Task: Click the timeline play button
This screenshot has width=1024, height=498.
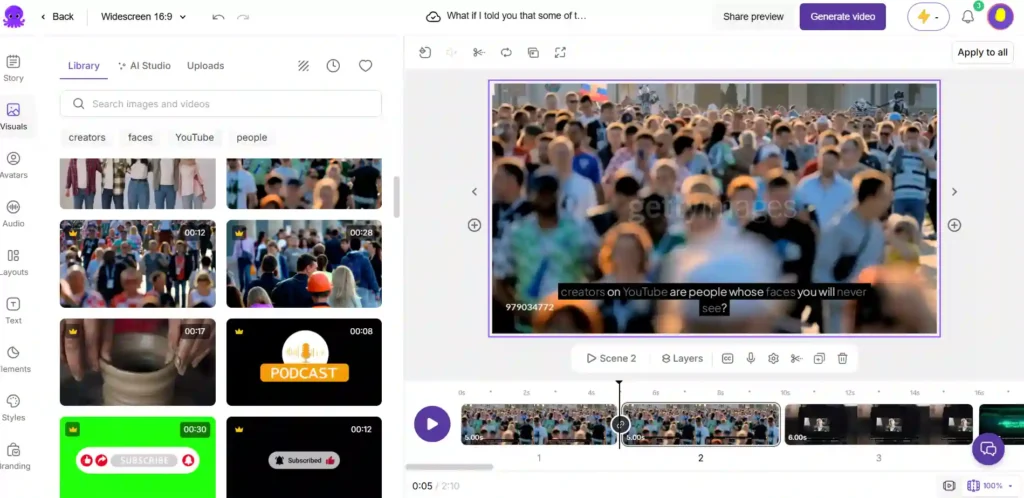Action: (x=432, y=424)
